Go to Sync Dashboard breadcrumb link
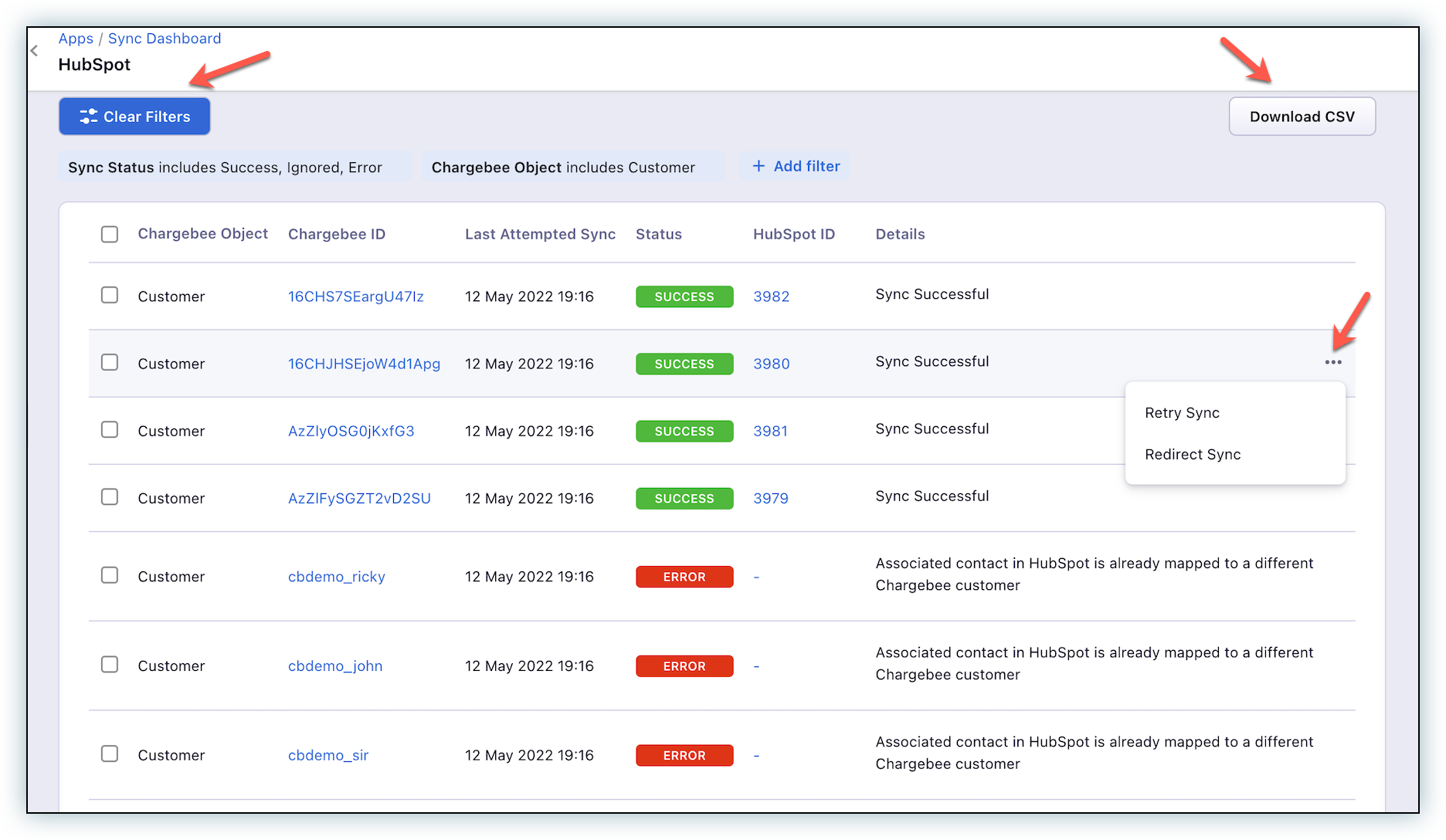Screen dimensions: 1446x840 165,39
